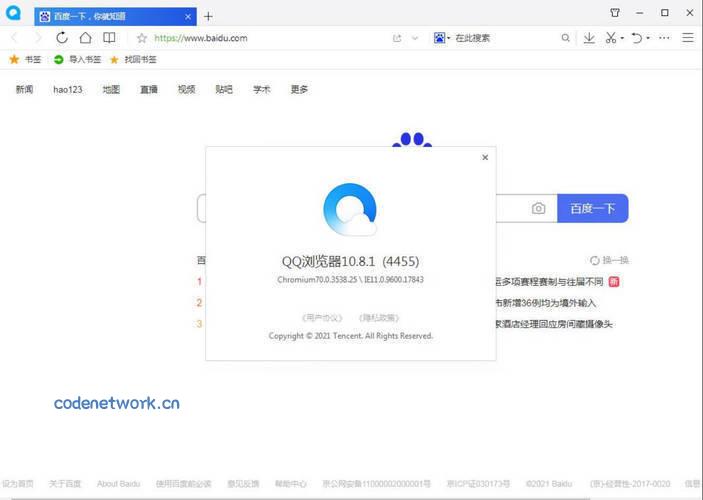Open hot item about 房间藏摄像头
Screen dimensions: 703x500
click(x=554, y=324)
